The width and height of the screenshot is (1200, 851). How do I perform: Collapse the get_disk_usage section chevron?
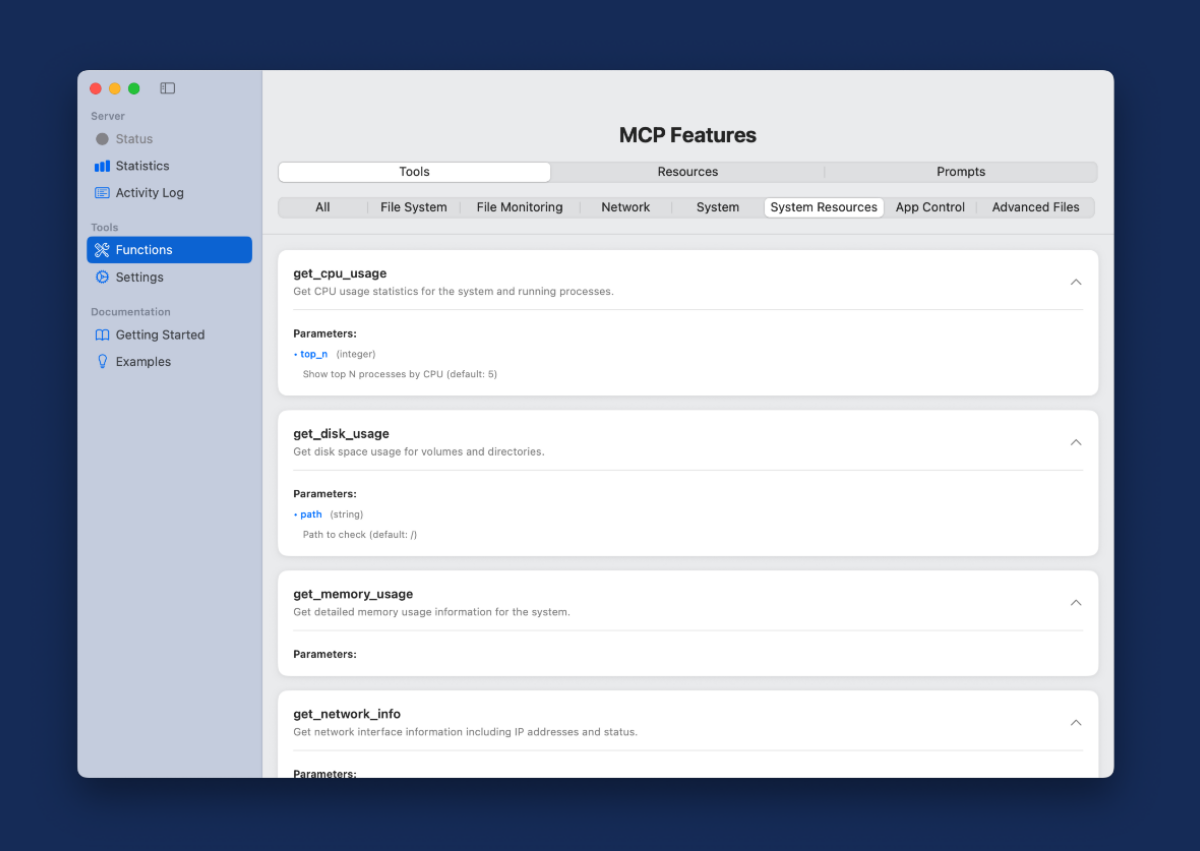tap(1076, 442)
